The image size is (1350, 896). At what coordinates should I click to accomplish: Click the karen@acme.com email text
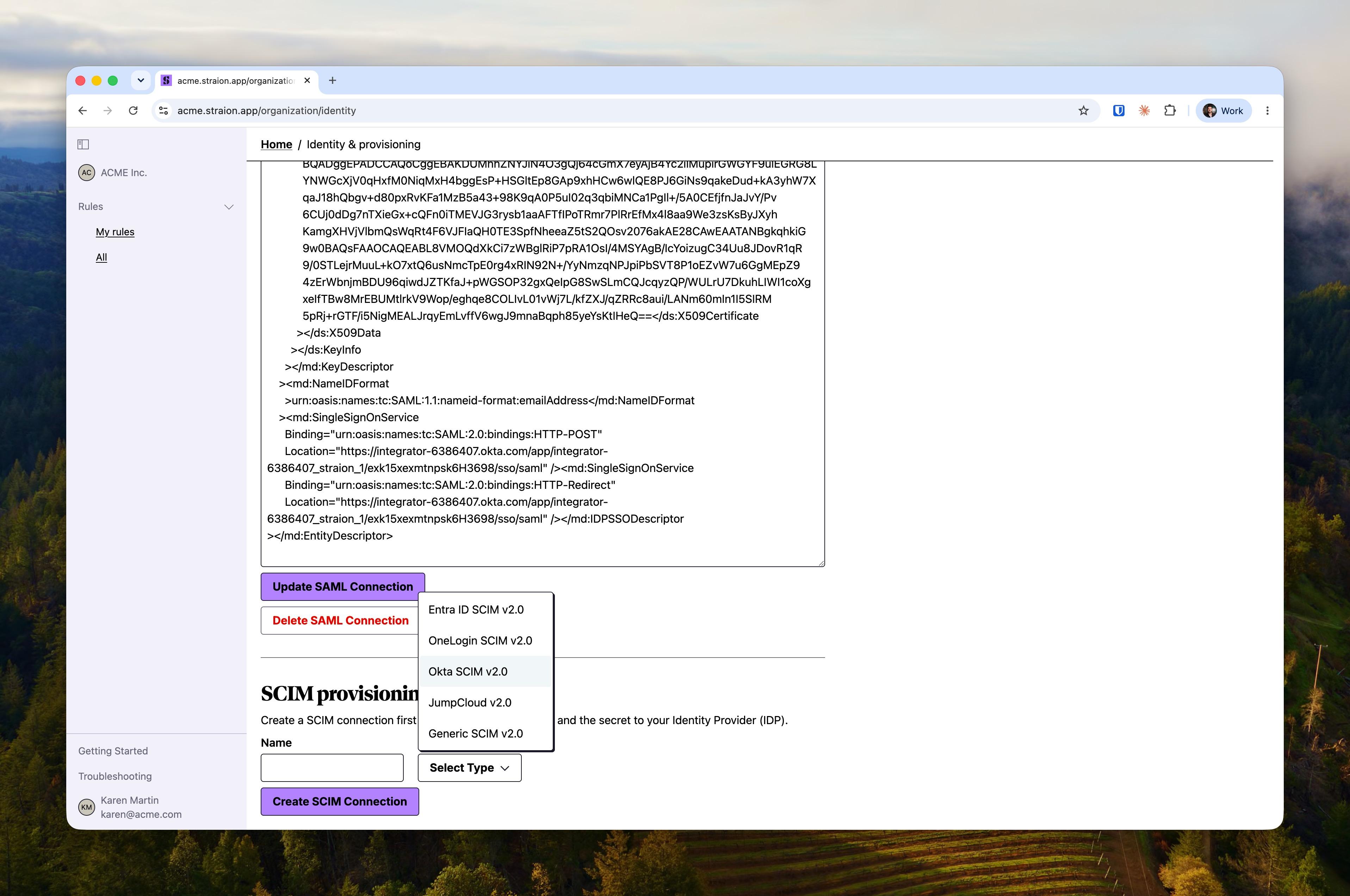pyautogui.click(x=141, y=814)
